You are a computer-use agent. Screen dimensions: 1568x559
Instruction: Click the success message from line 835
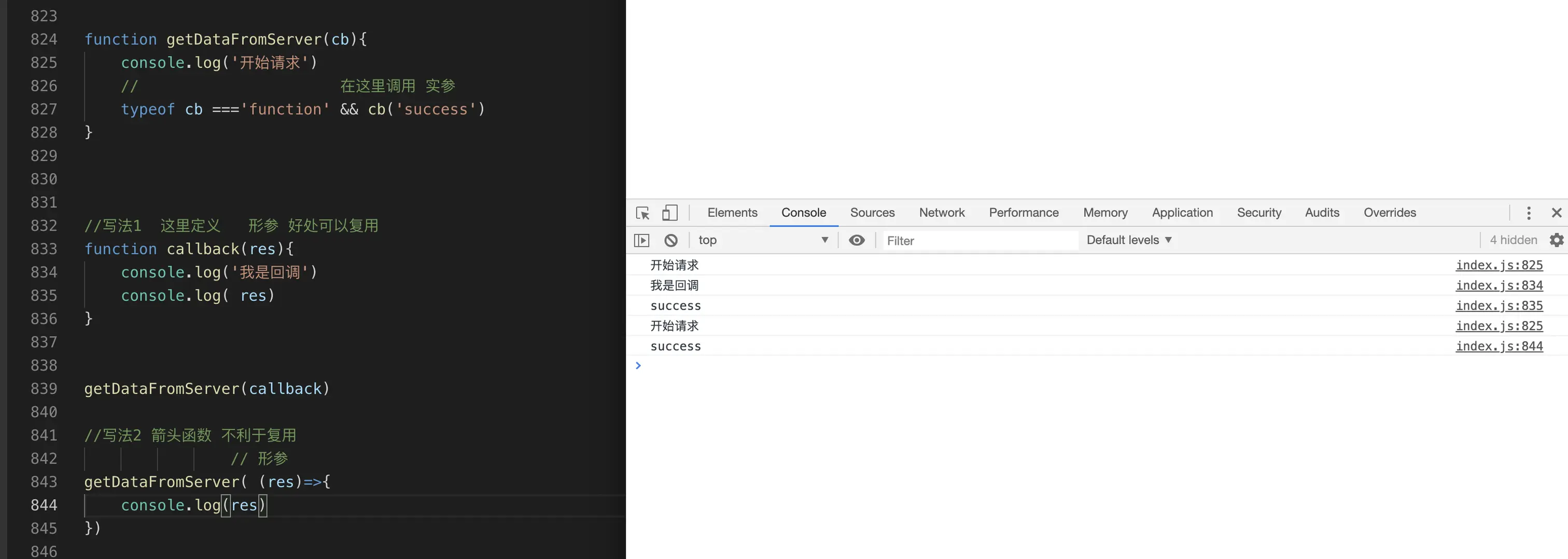(x=676, y=305)
